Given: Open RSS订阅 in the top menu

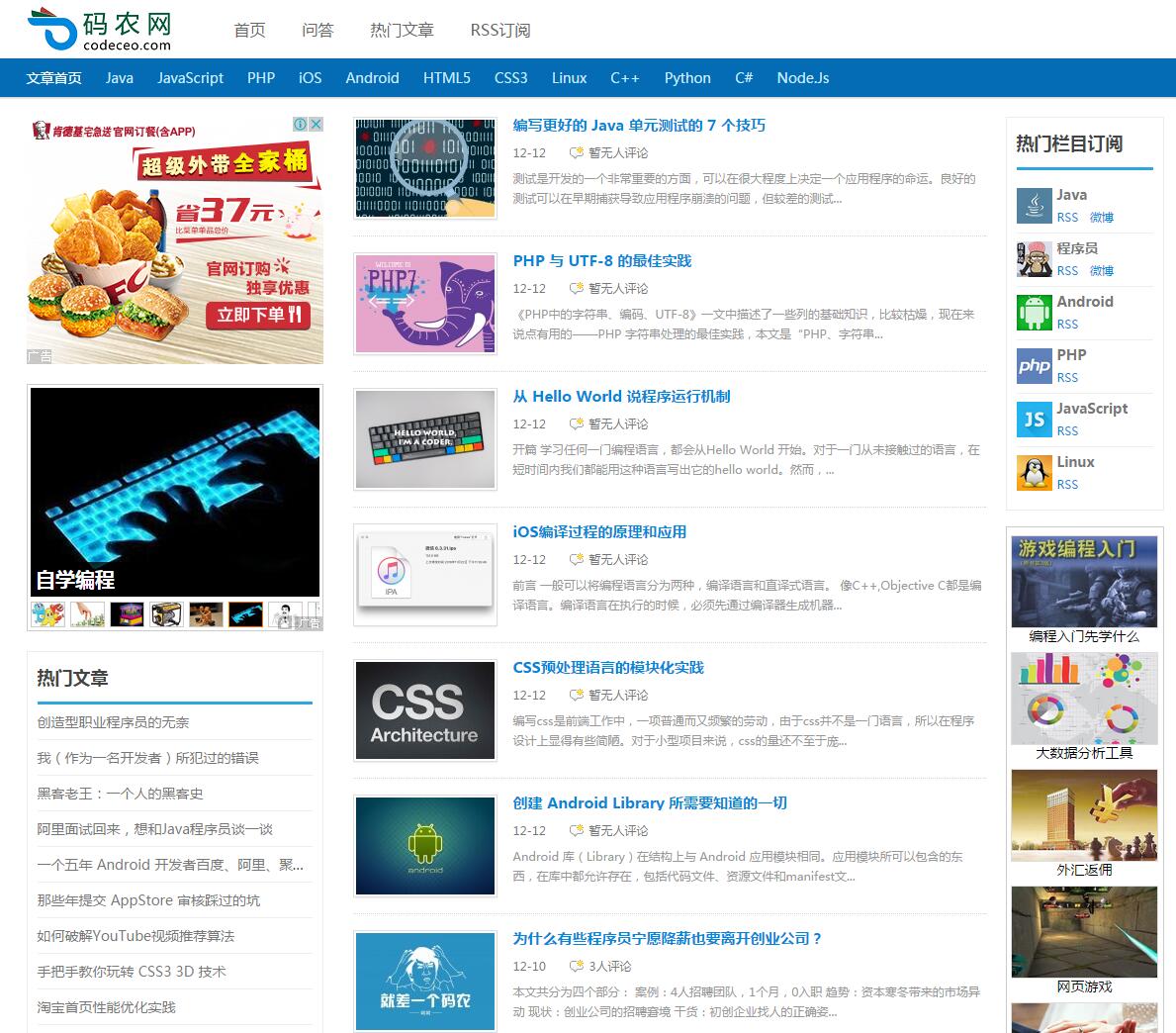Looking at the screenshot, I should (500, 30).
